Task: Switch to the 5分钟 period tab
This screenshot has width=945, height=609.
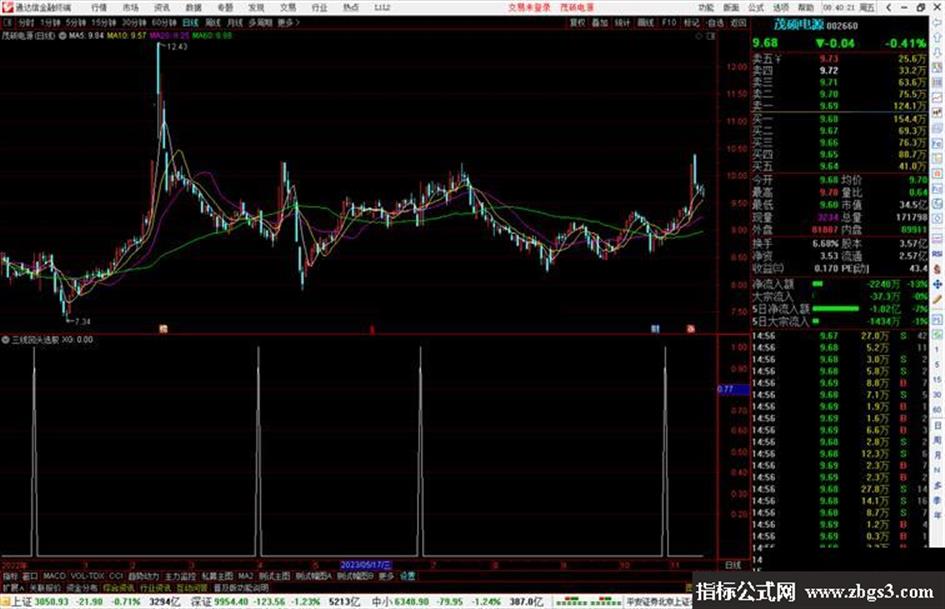Action: tap(76, 22)
